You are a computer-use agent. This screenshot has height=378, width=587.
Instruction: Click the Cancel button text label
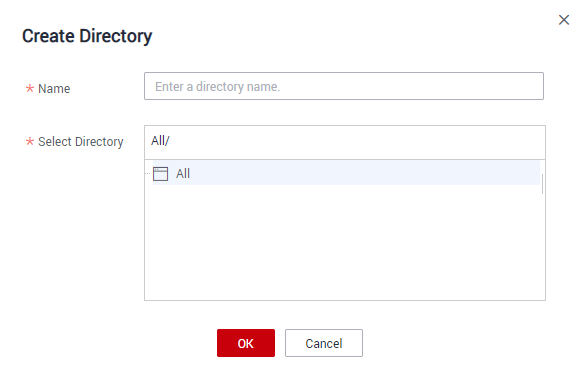tap(324, 344)
